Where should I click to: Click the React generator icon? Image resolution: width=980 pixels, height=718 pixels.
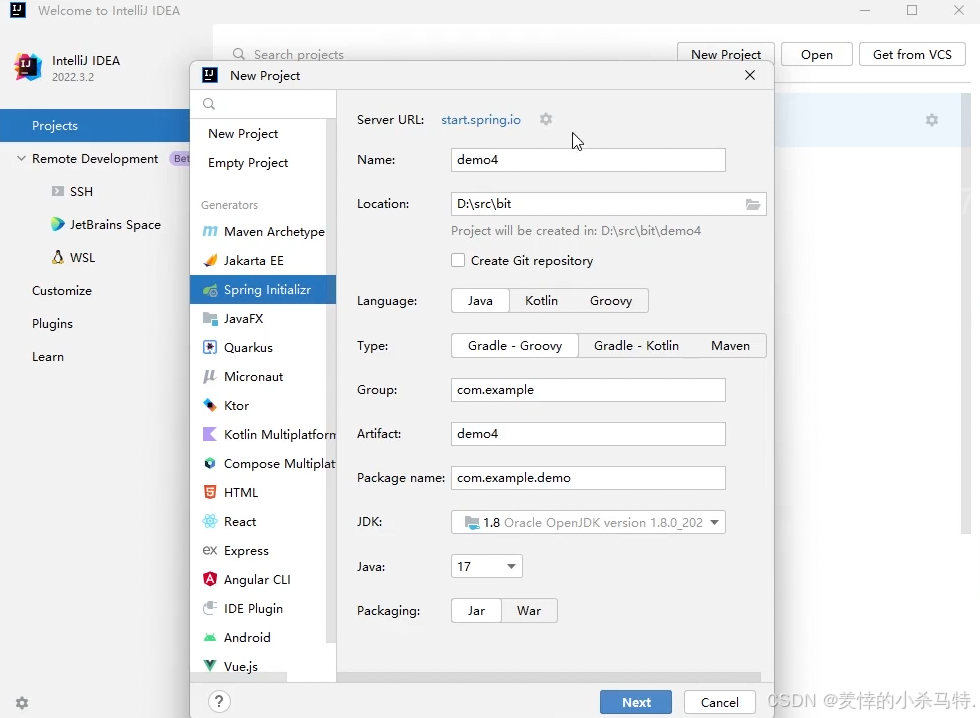pos(210,521)
